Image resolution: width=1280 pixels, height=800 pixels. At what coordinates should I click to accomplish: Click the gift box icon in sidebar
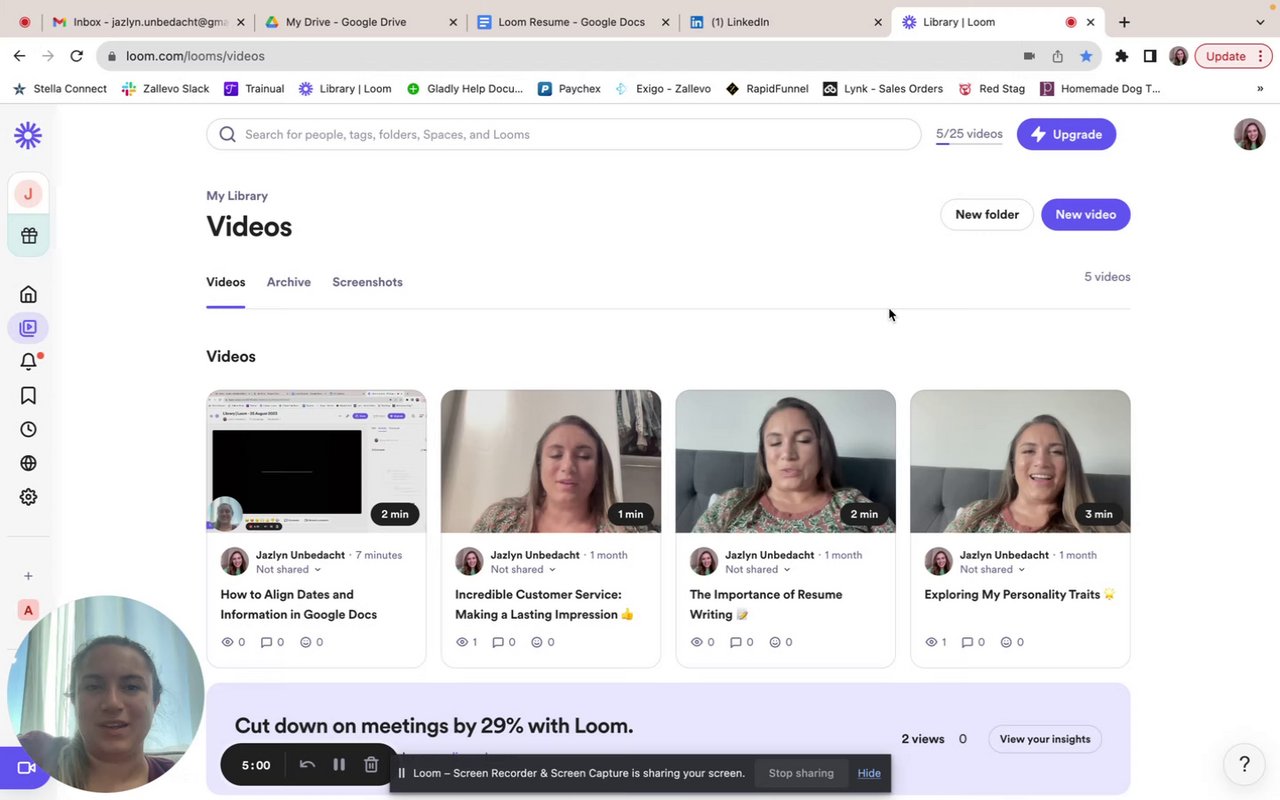(x=28, y=236)
